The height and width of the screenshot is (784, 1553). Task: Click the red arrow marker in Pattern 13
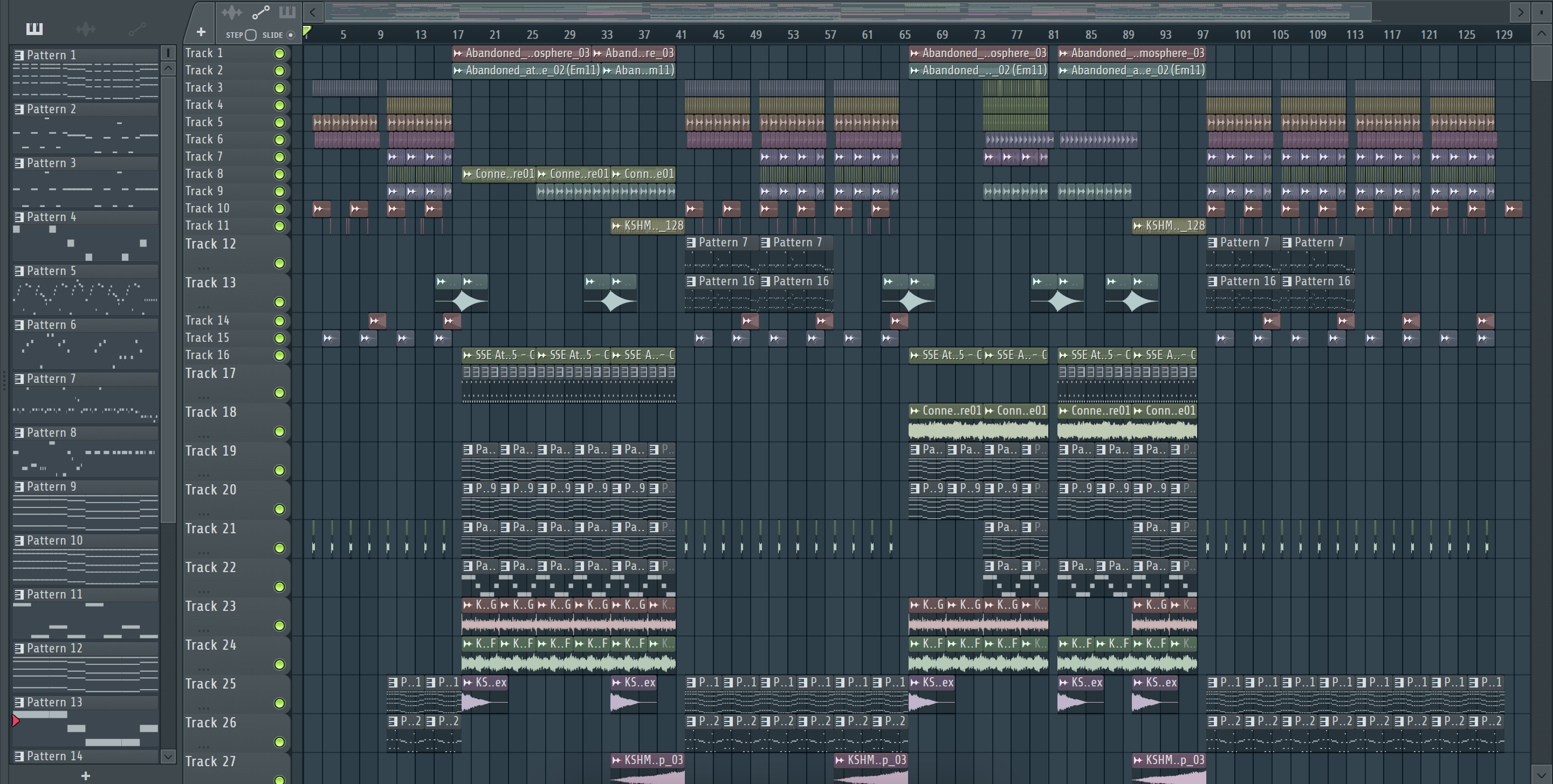(16, 720)
